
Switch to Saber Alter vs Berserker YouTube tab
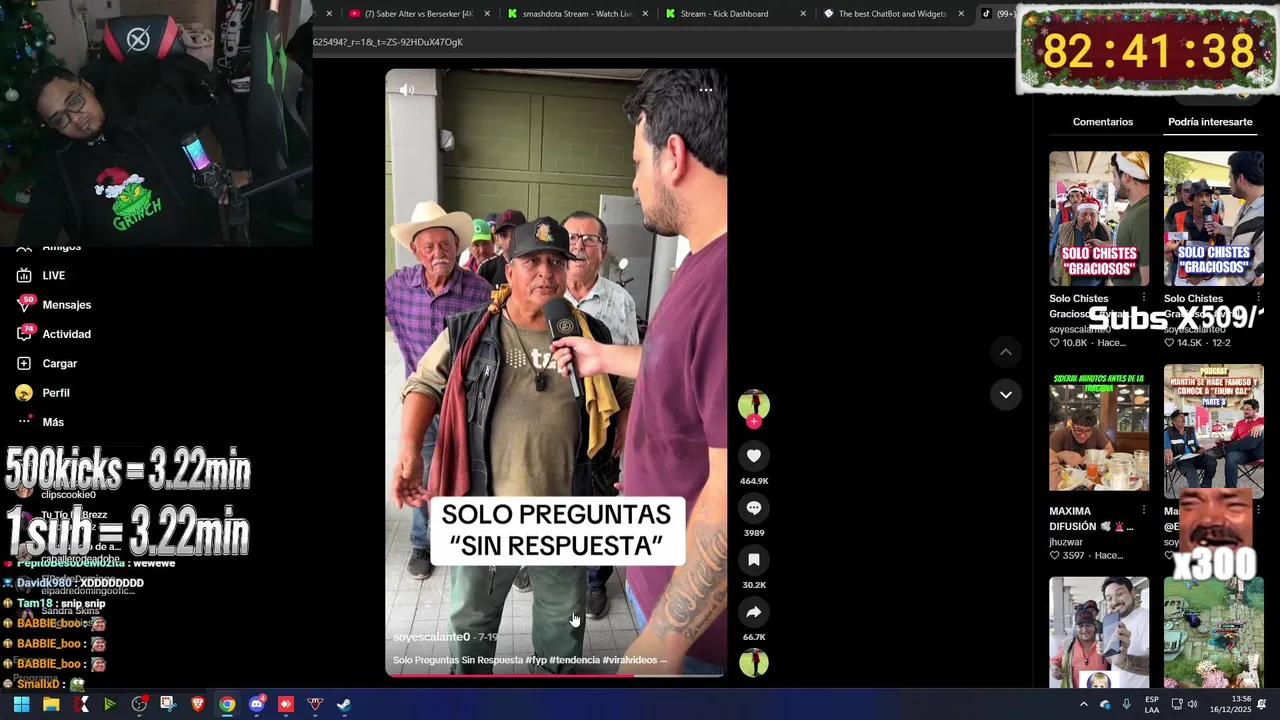click(x=419, y=14)
